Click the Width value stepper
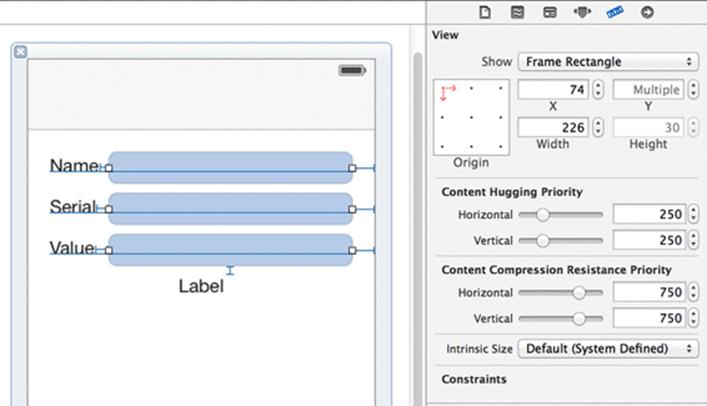 pyautogui.click(x=598, y=127)
